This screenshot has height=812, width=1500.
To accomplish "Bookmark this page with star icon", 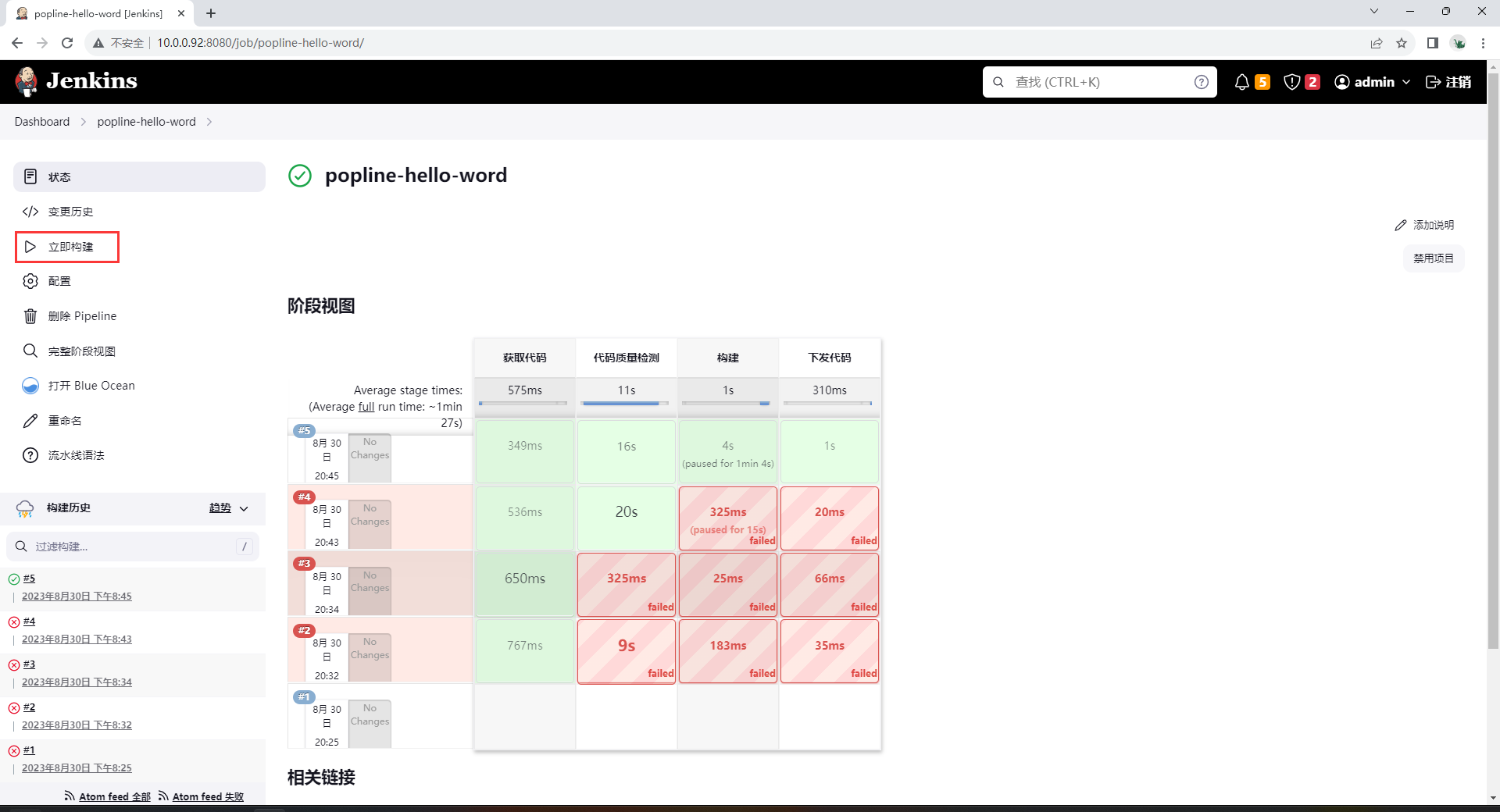I will (x=1402, y=43).
